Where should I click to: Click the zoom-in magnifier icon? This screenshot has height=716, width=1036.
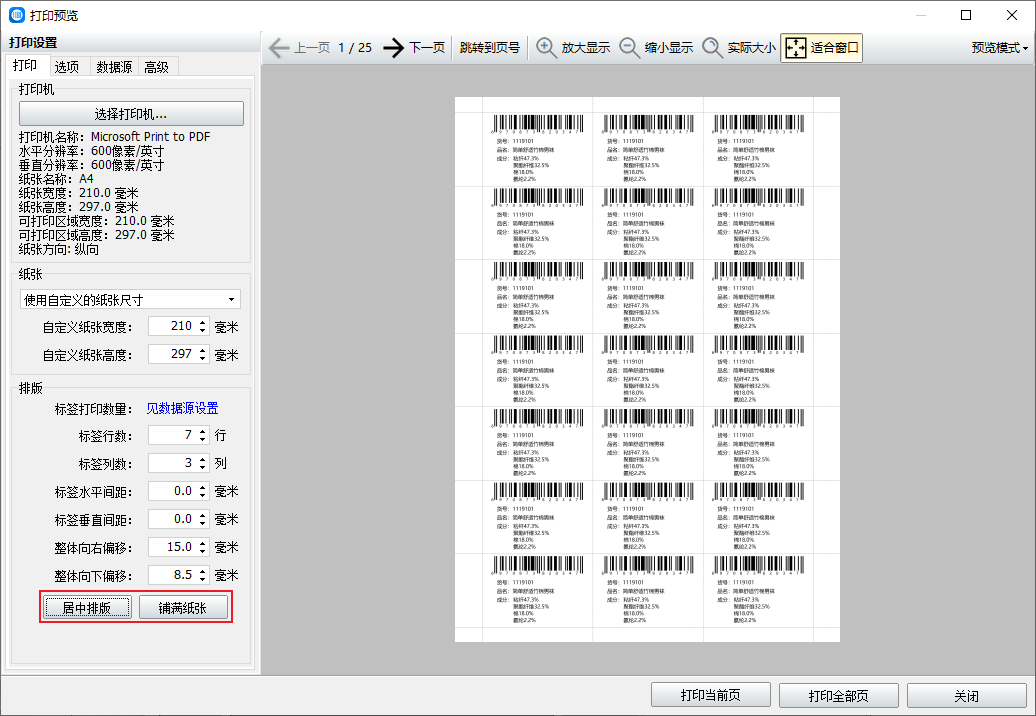point(546,48)
